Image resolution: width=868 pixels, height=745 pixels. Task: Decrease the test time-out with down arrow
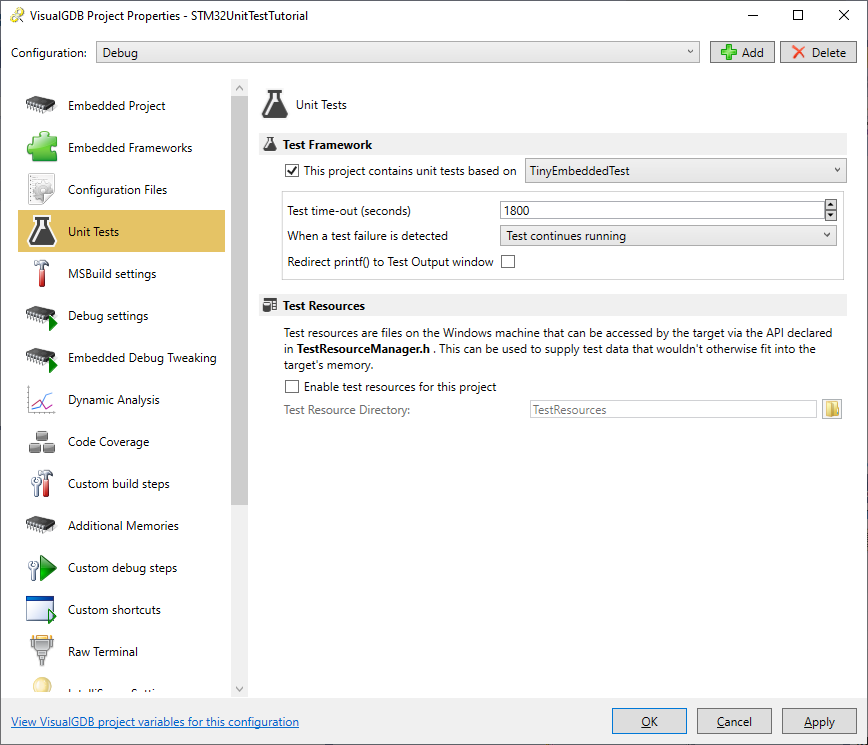(830, 215)
